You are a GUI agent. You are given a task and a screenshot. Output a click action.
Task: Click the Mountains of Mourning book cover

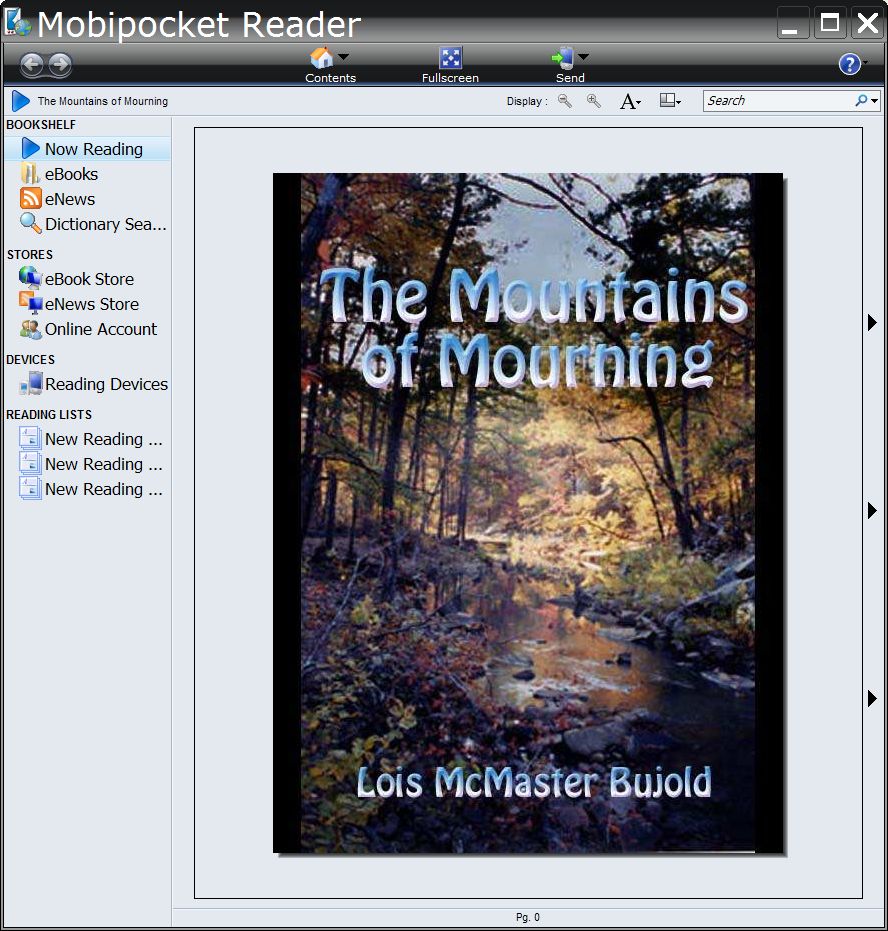coord(528,513)
